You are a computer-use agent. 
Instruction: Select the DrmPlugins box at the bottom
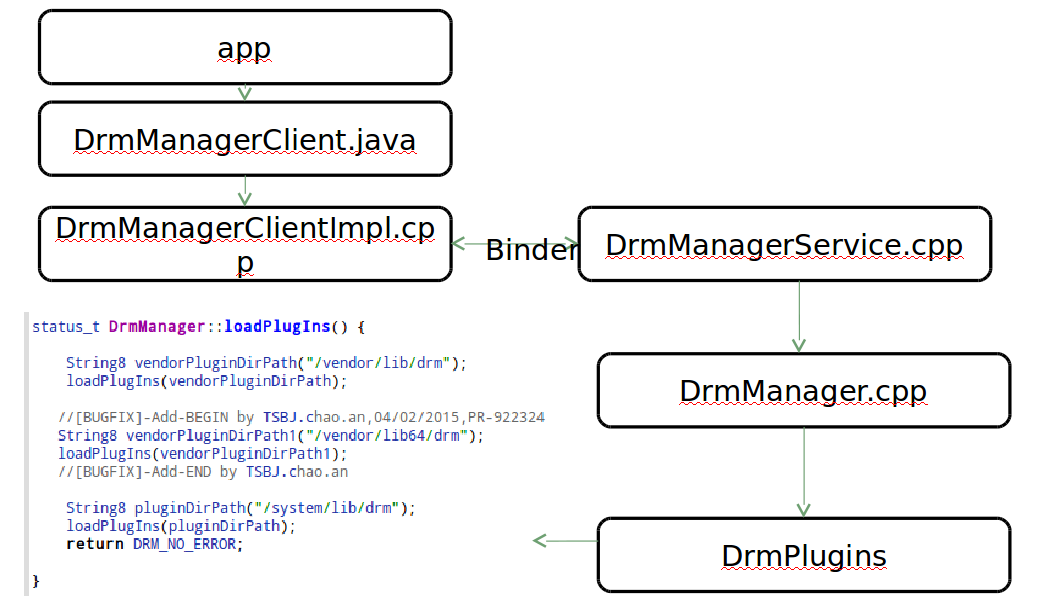pos(803,555)
